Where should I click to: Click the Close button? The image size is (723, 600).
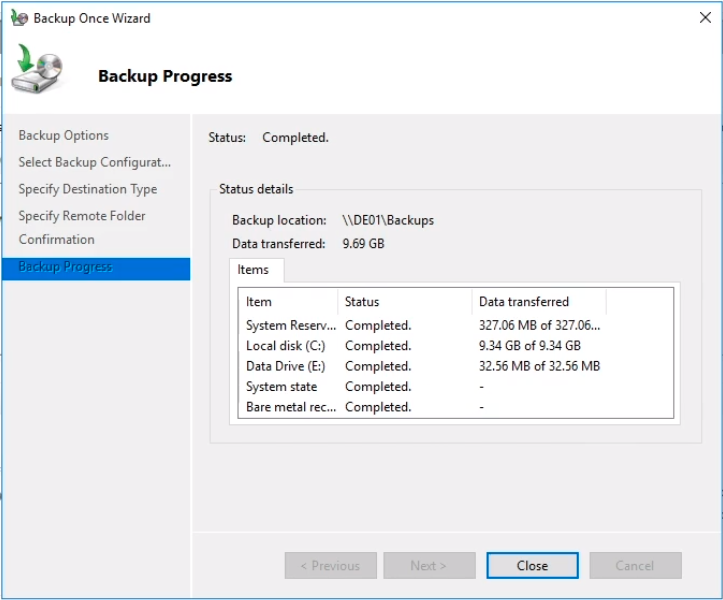532,565
